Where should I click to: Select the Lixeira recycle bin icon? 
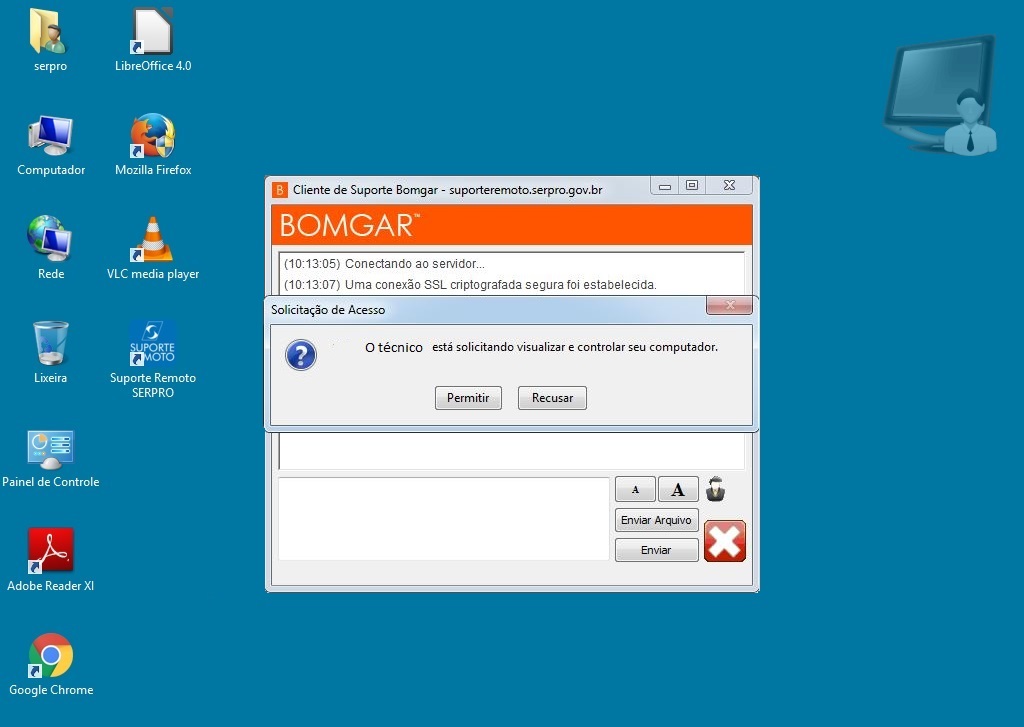pyautogui.click(x=50, y=344)
